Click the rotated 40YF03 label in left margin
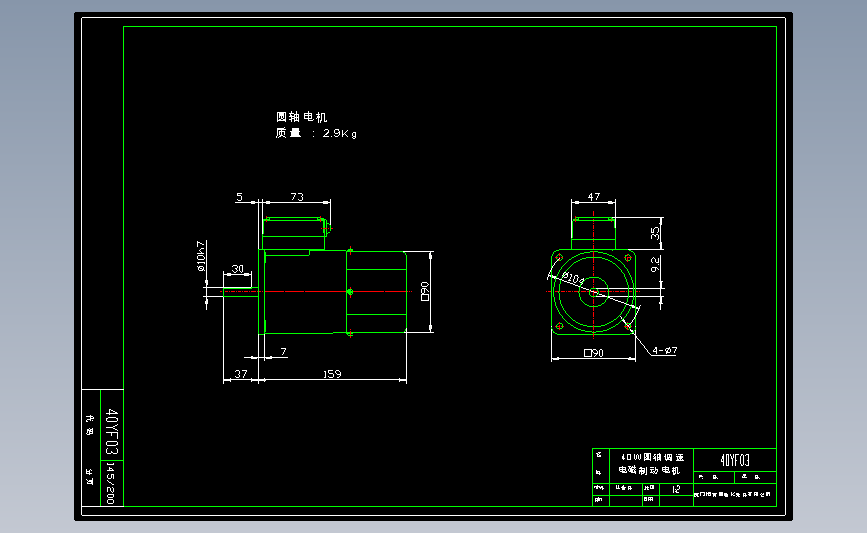The image size is (867, 533). click(112, 431)
